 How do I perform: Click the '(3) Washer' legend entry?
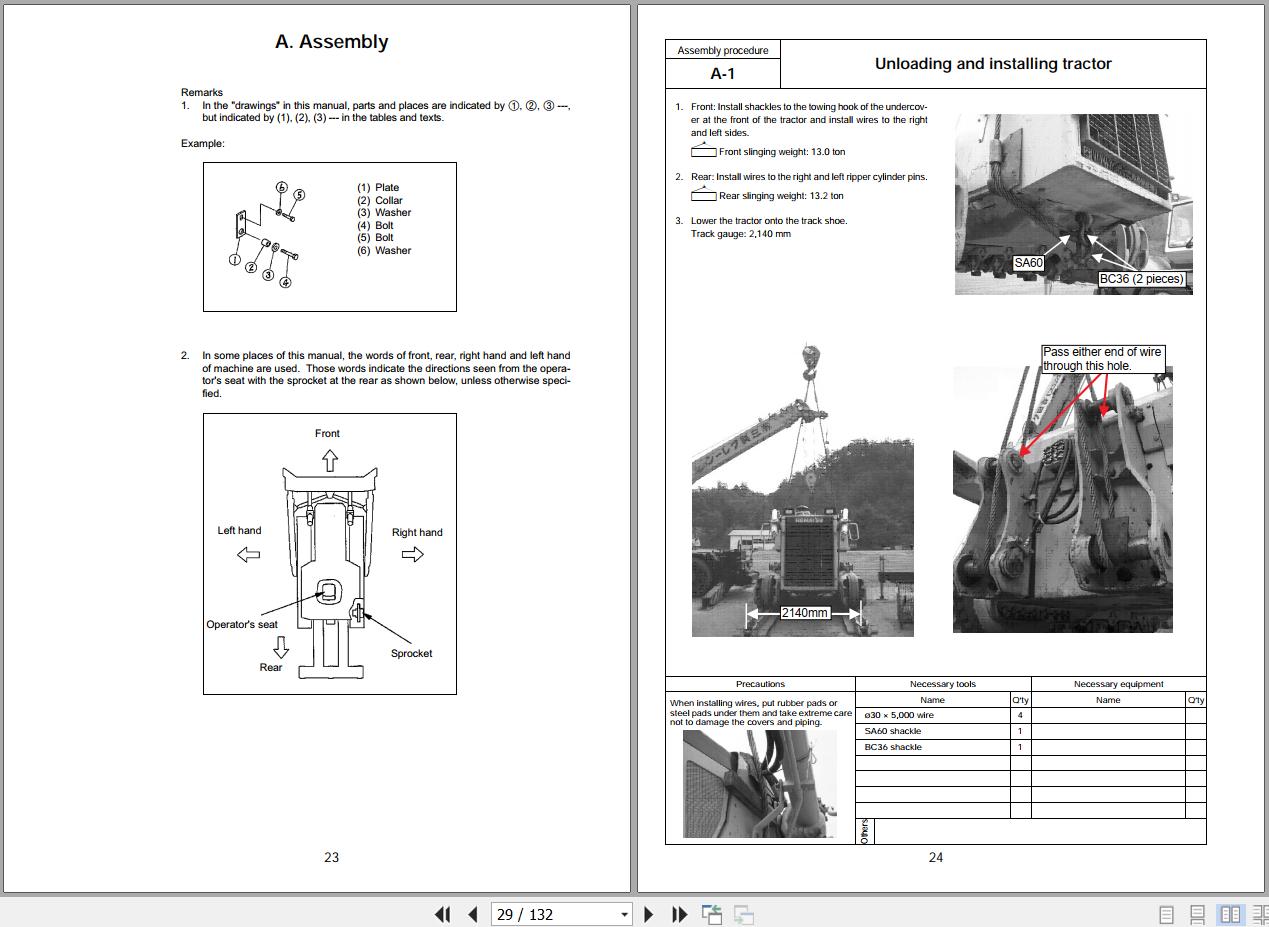tap(384, 212)
